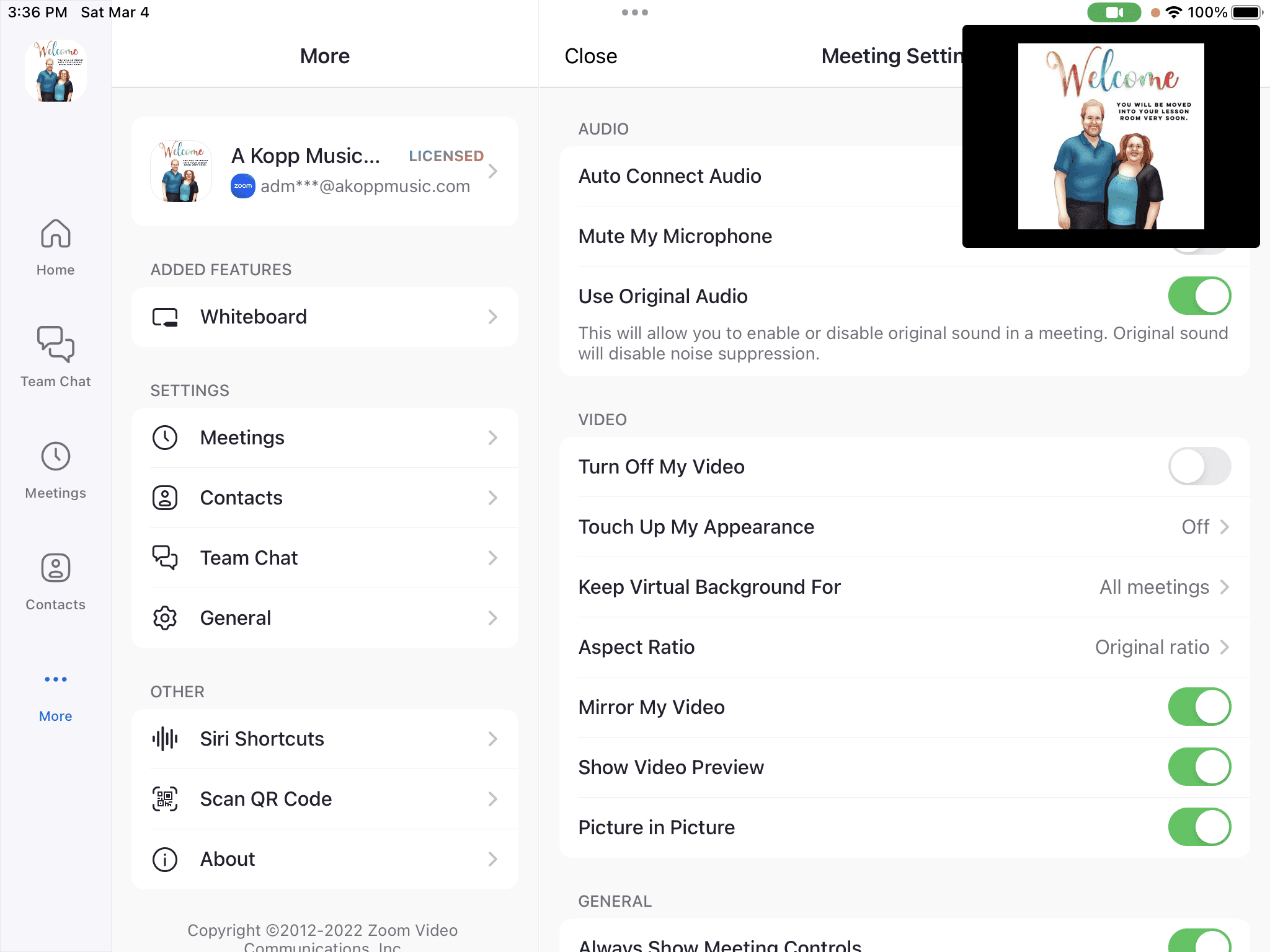Open Whiteboard via its chevron
The width and height of the screenshot is (1270, 952).
(493, 317)
